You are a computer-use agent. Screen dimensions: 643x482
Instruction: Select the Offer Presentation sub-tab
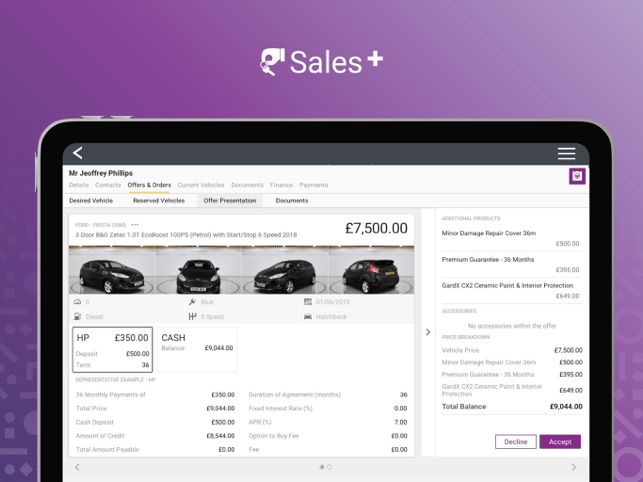point(230,201)
